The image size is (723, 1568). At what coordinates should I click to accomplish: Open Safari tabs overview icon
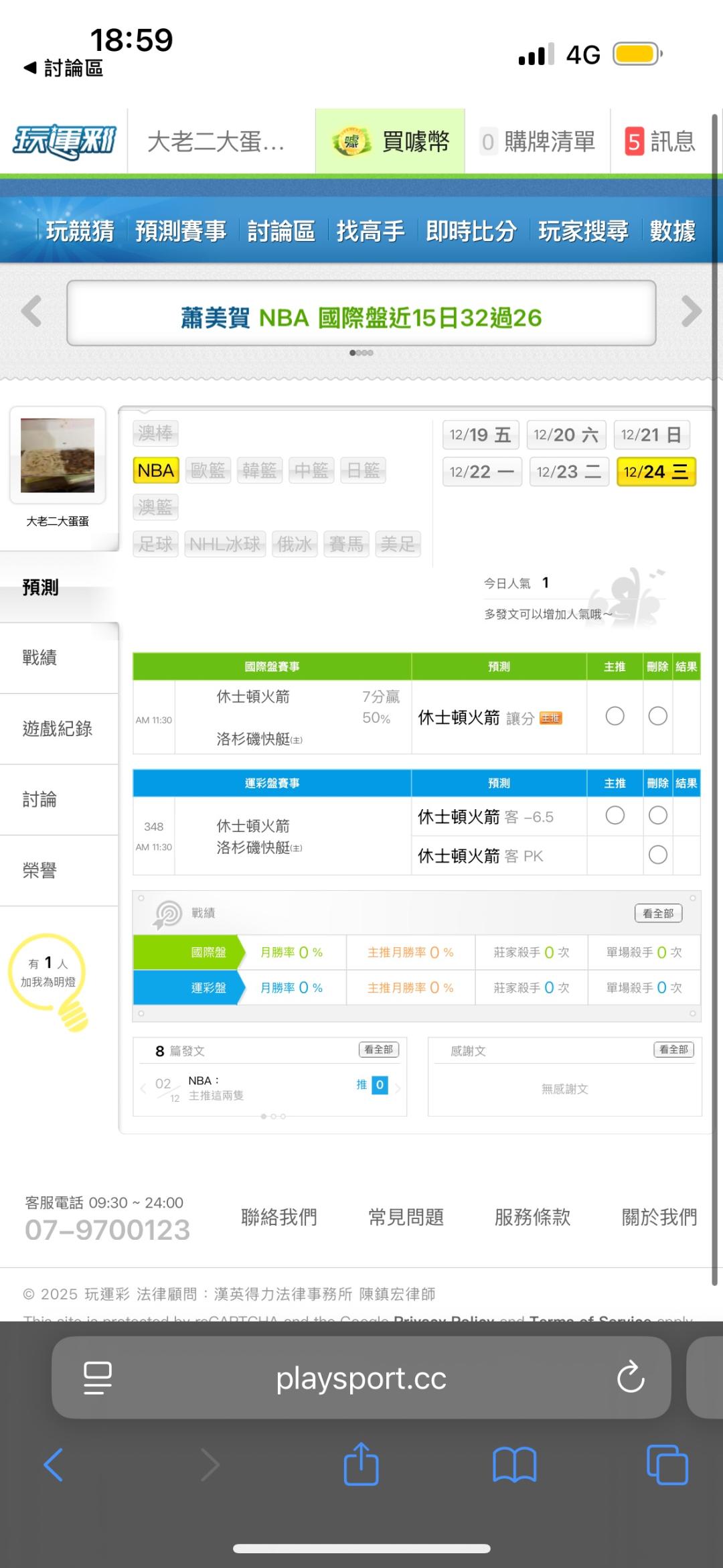tap(667, 1465)
